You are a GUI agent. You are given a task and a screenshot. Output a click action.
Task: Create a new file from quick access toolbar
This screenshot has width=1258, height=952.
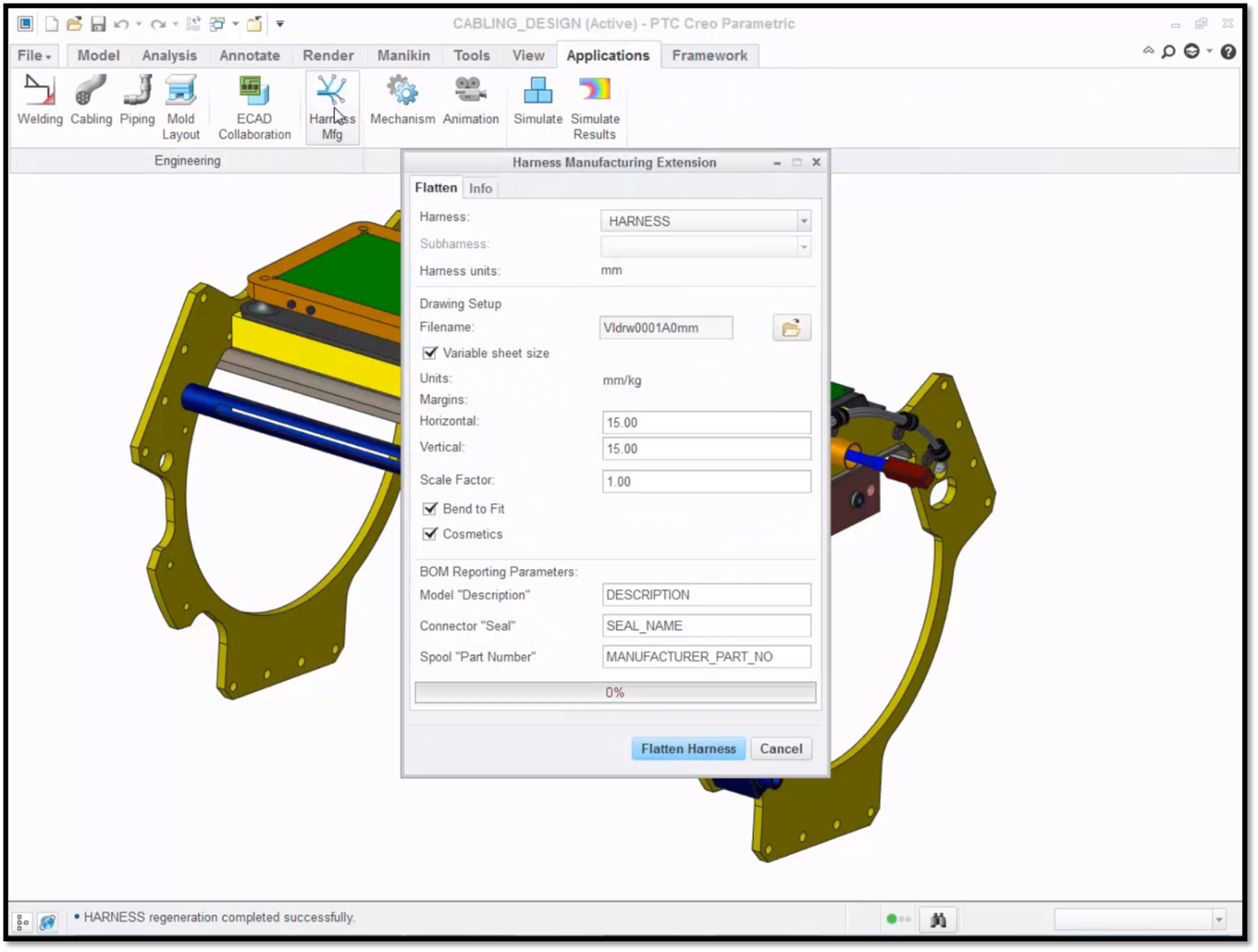pyautogui.click(x=51, y=24)
